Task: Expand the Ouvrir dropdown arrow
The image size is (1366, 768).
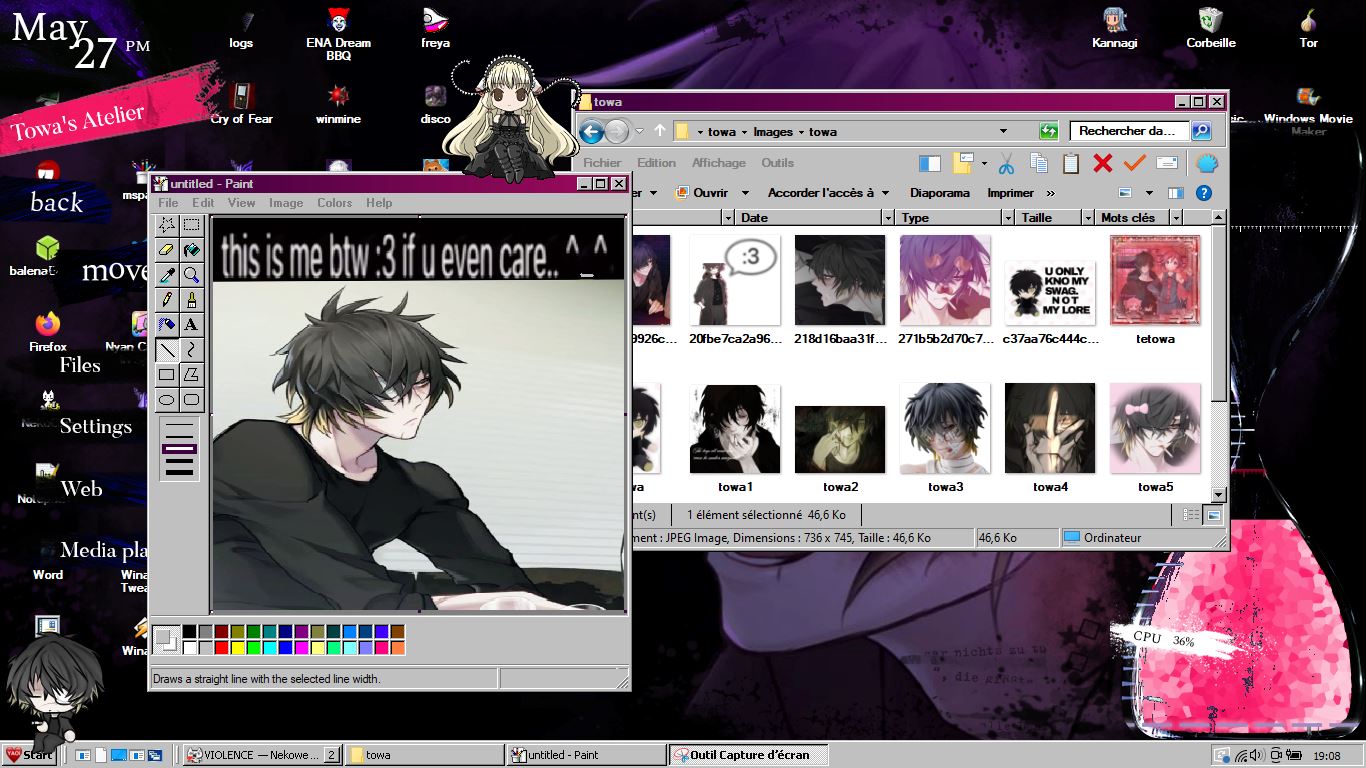Action: click(x=745, y=193)
